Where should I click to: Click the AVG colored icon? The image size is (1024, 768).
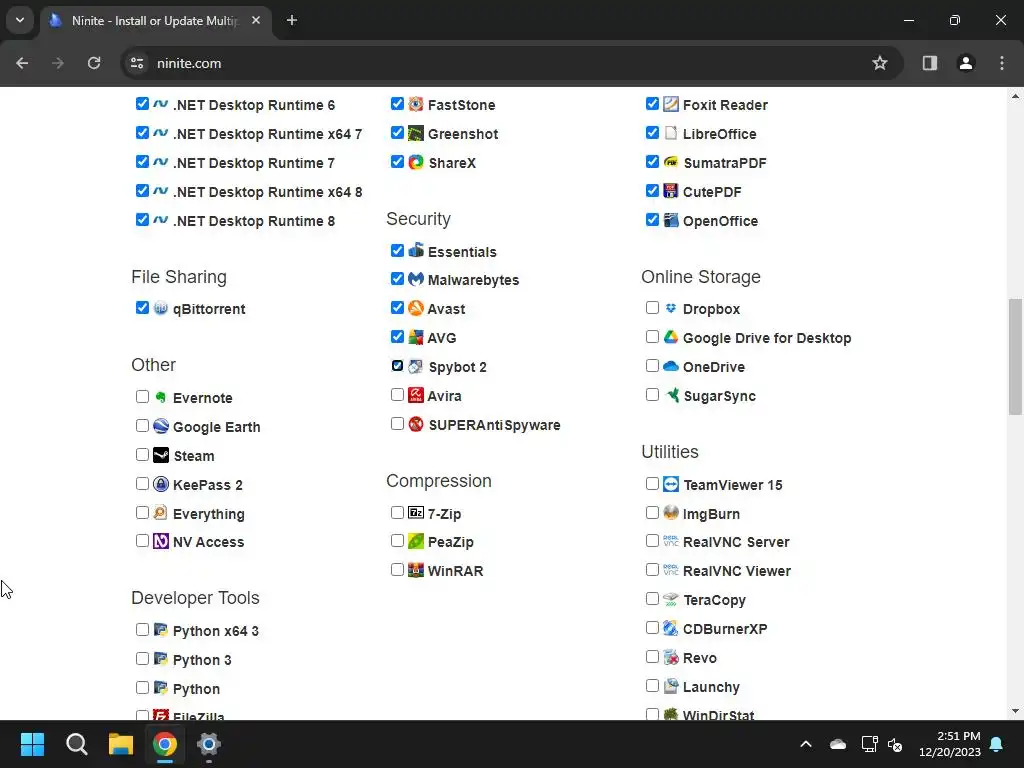click(416, 338)
